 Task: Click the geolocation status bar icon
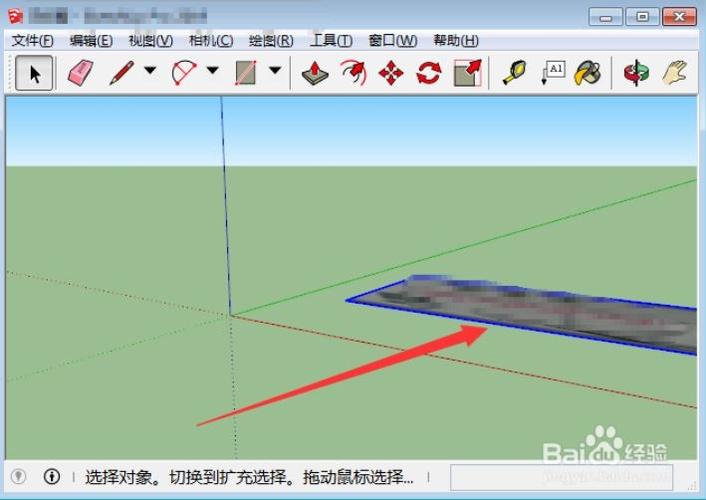pyautogui.click(x=18, y=476)
